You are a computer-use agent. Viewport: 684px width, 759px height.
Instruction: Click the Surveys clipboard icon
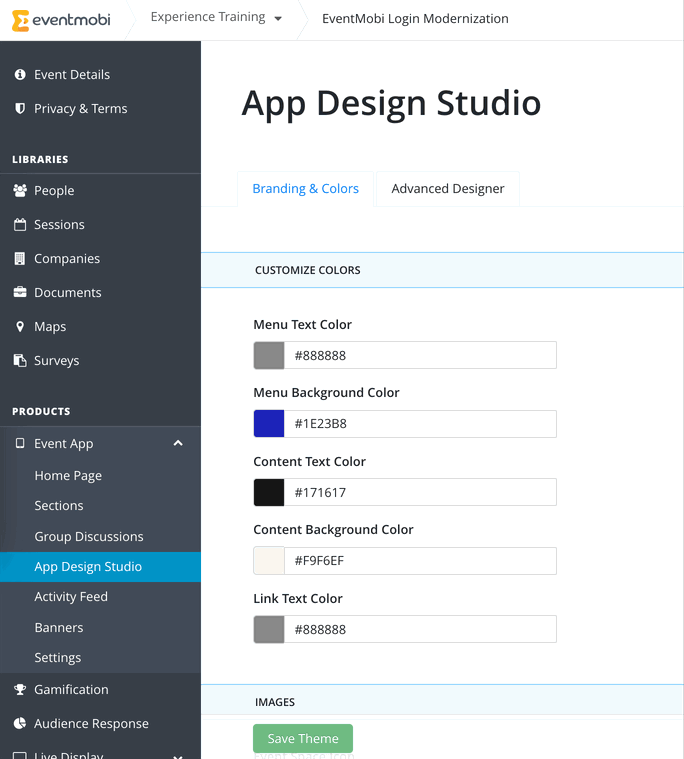click(x=20, y=361)
